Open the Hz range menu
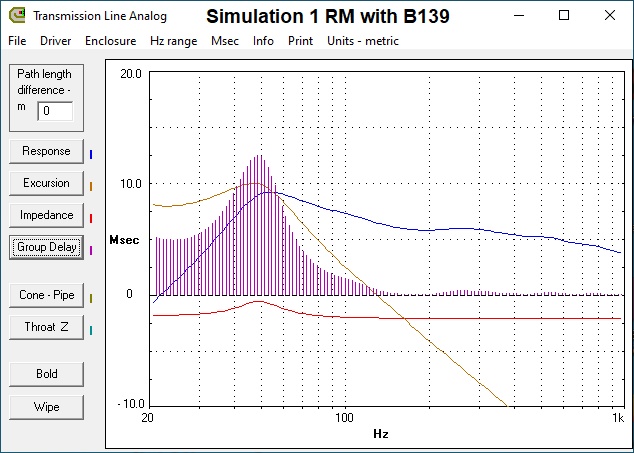634x453 pixels. click(x=173, y=41)
